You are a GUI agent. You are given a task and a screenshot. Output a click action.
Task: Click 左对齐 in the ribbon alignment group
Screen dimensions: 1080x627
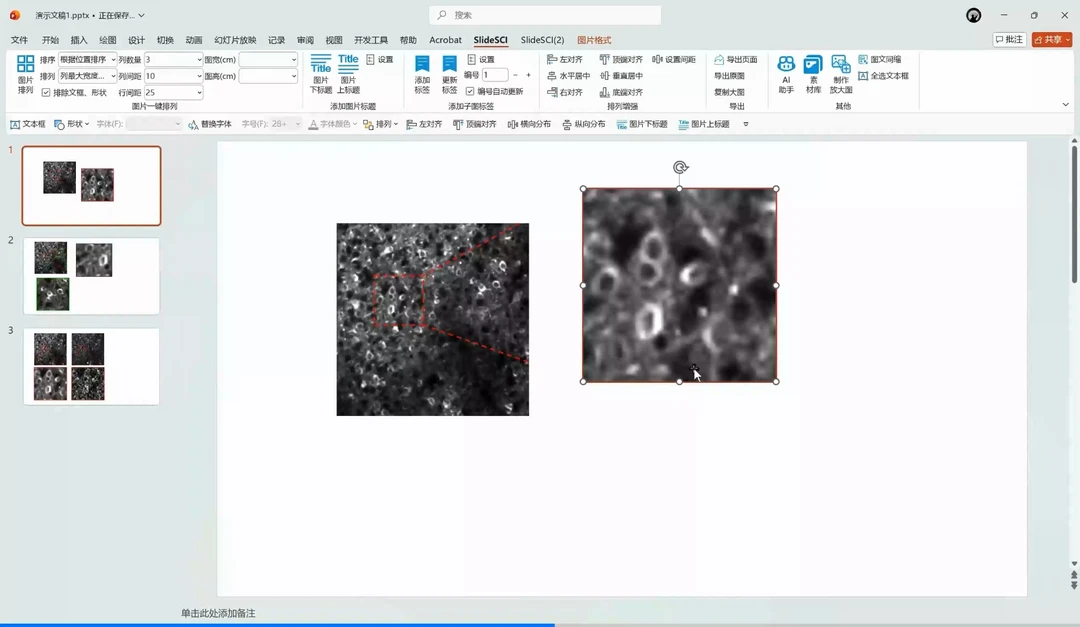[x=565, y=59]
